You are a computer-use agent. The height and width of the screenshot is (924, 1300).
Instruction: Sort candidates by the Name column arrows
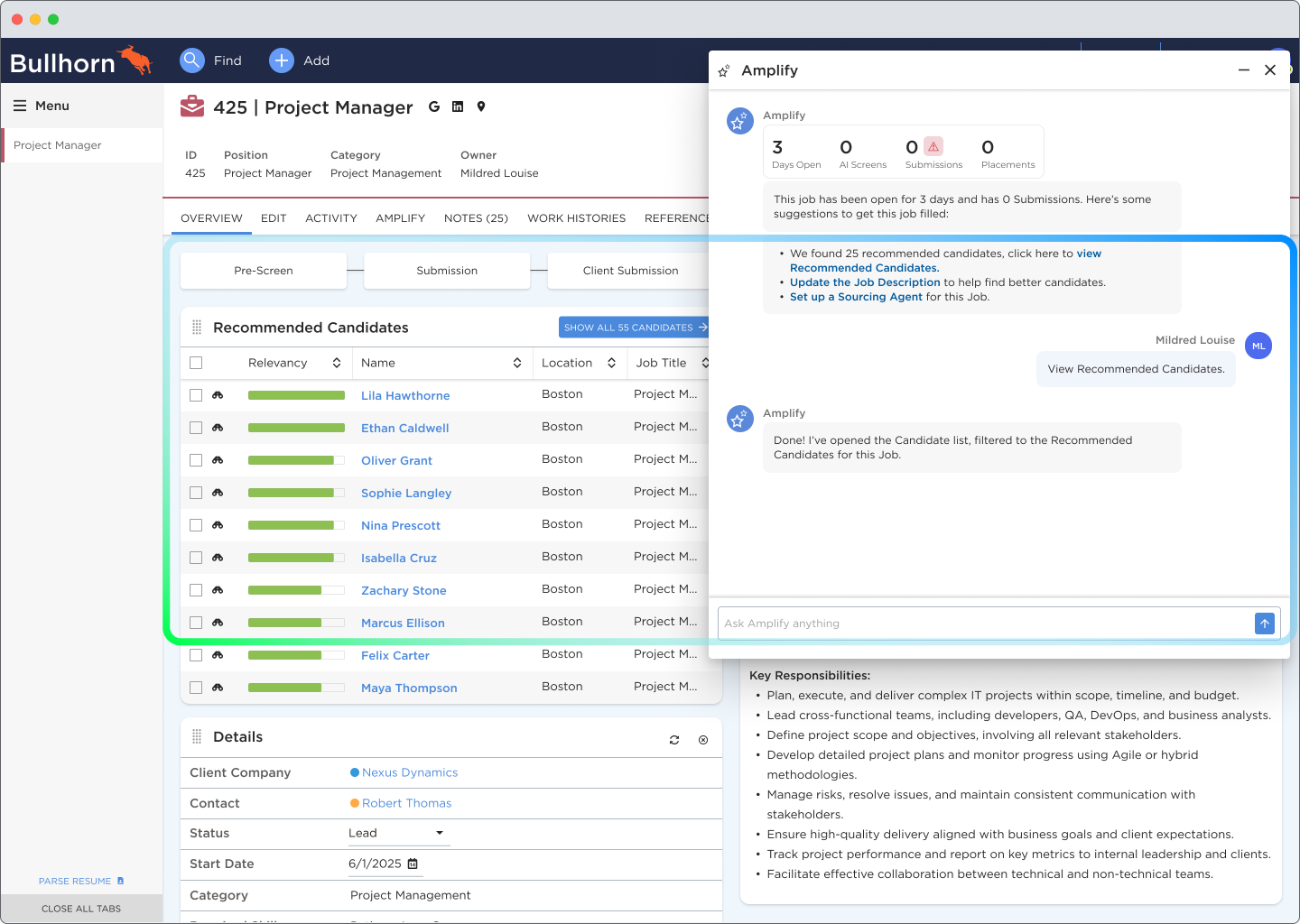tap(517, 363)
